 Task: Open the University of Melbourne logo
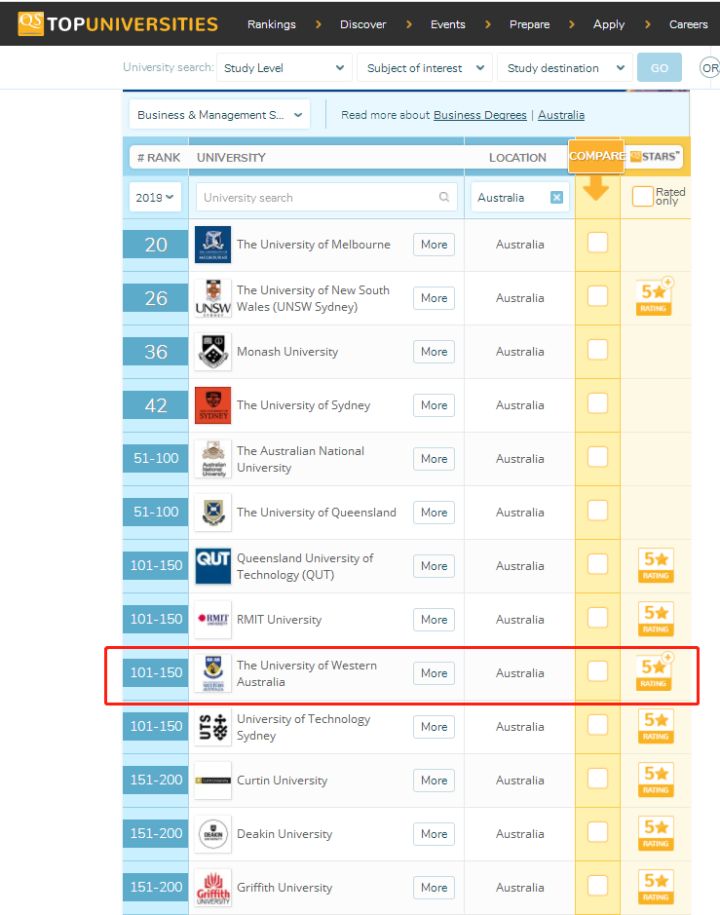pos(213,245)
